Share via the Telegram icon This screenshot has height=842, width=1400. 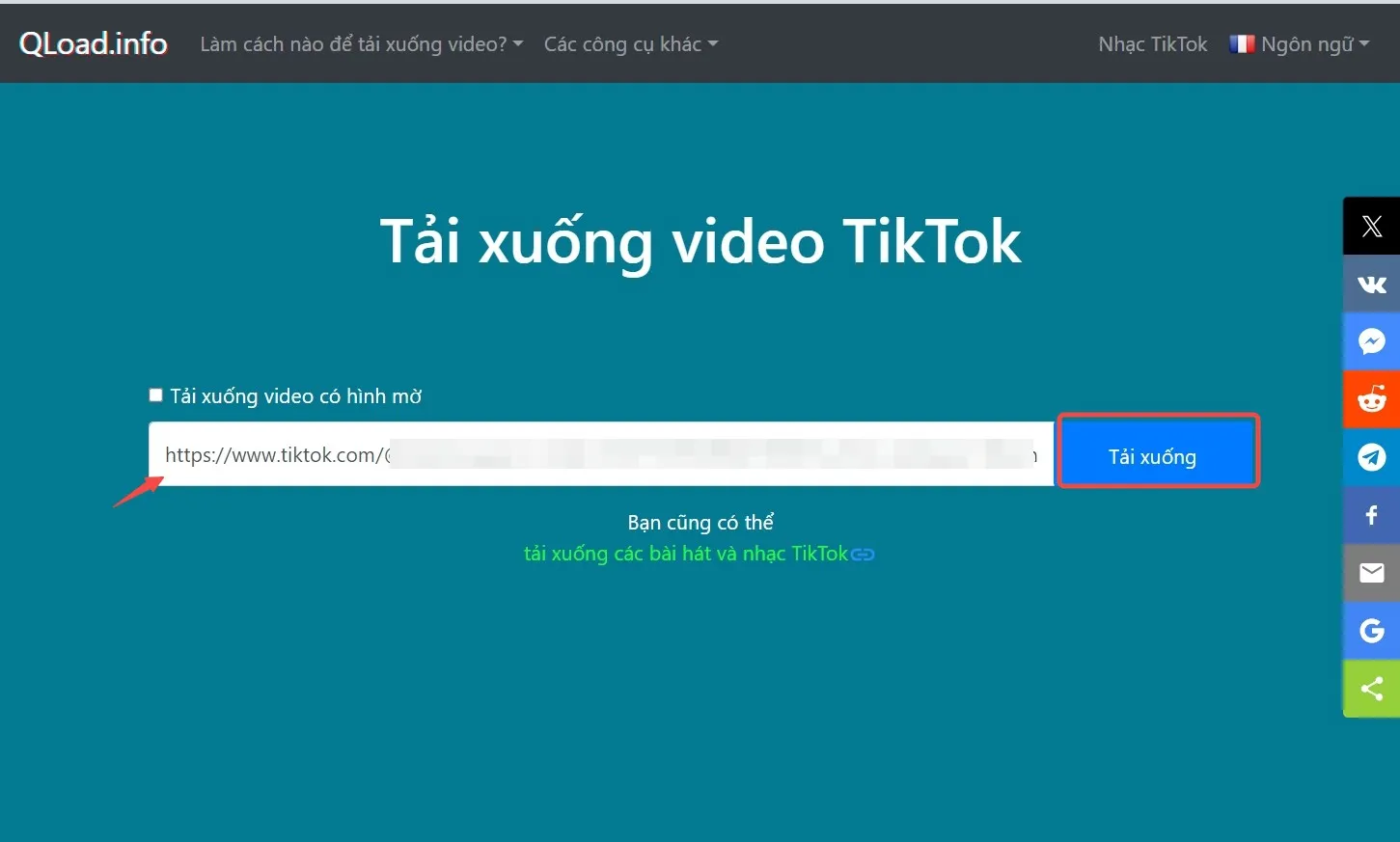(1371, 457)
